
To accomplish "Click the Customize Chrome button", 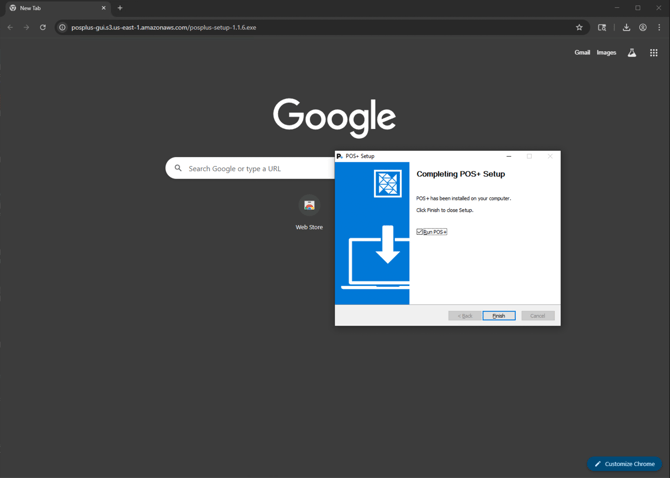I will (624, 464).
